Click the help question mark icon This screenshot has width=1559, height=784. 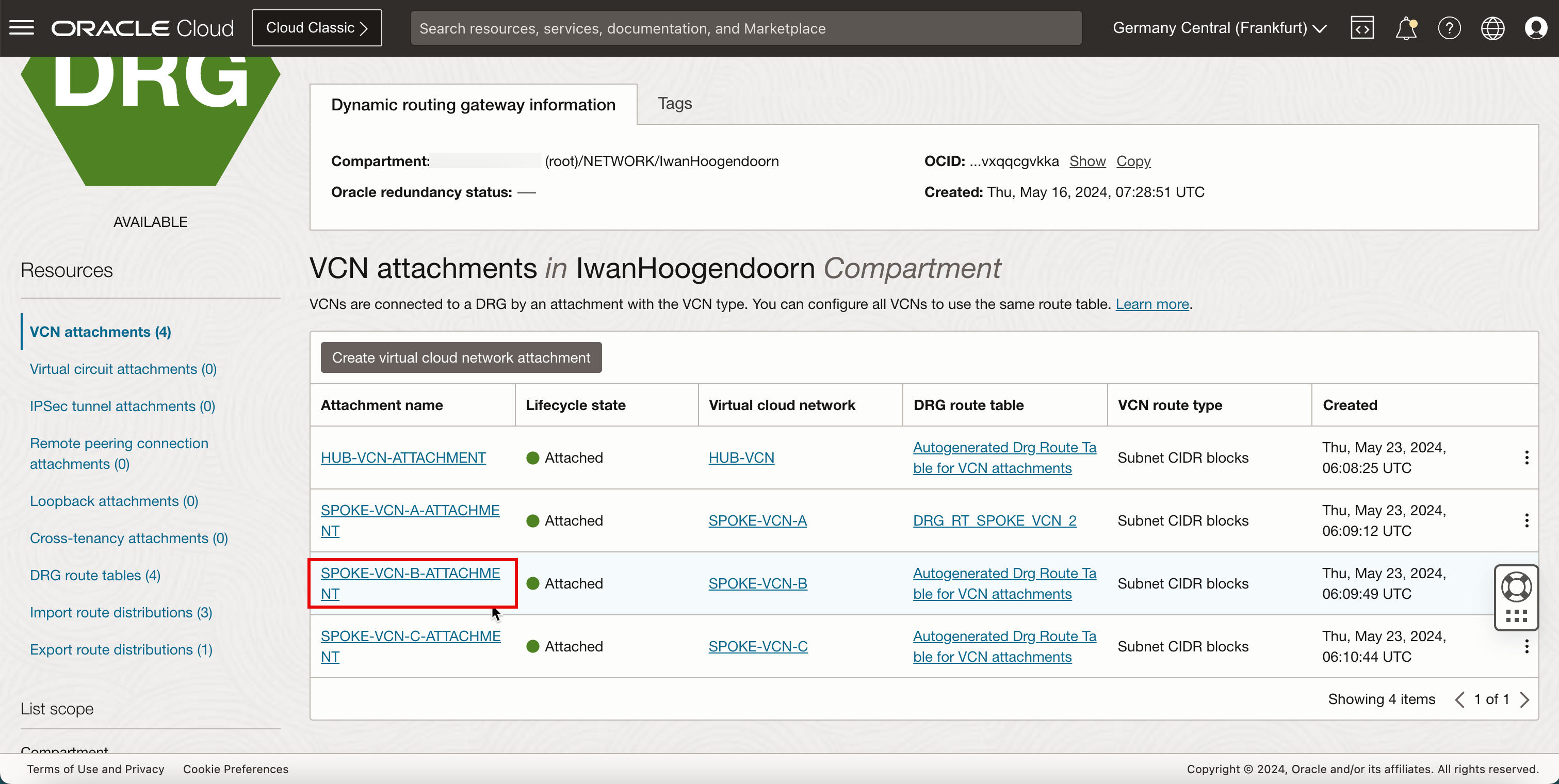(1448, 28)
